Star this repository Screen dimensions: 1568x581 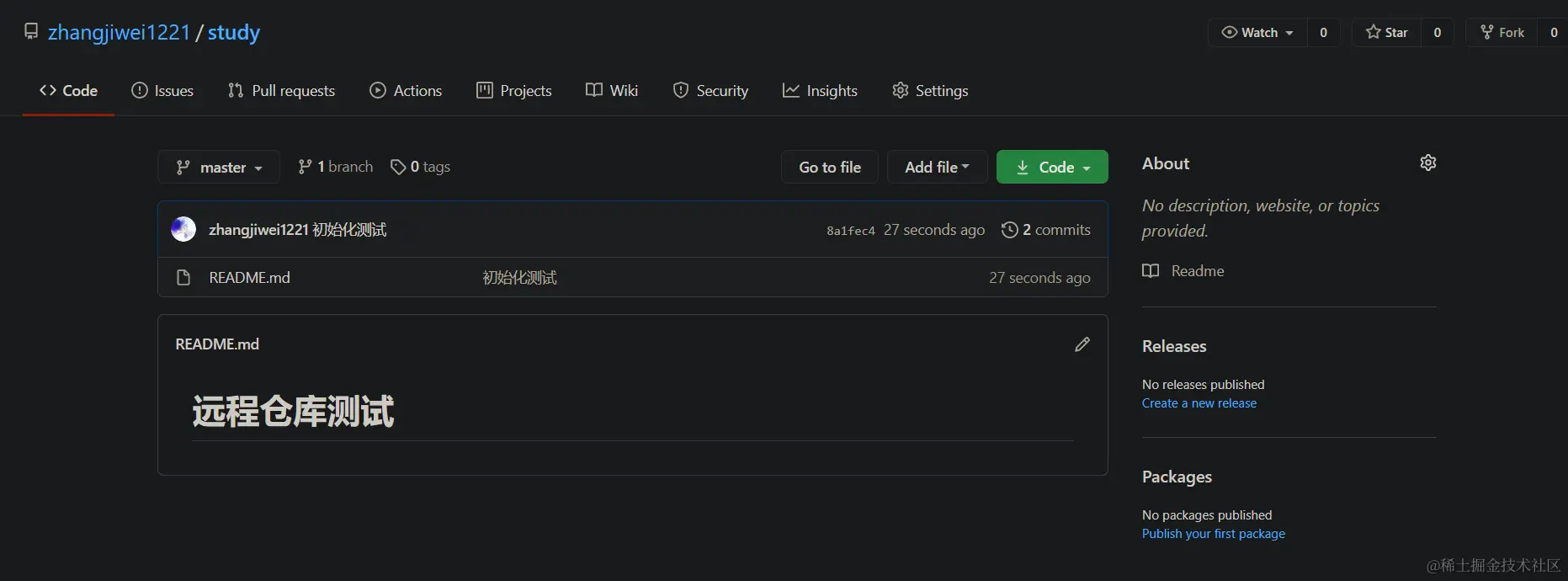coord(1387,32)
